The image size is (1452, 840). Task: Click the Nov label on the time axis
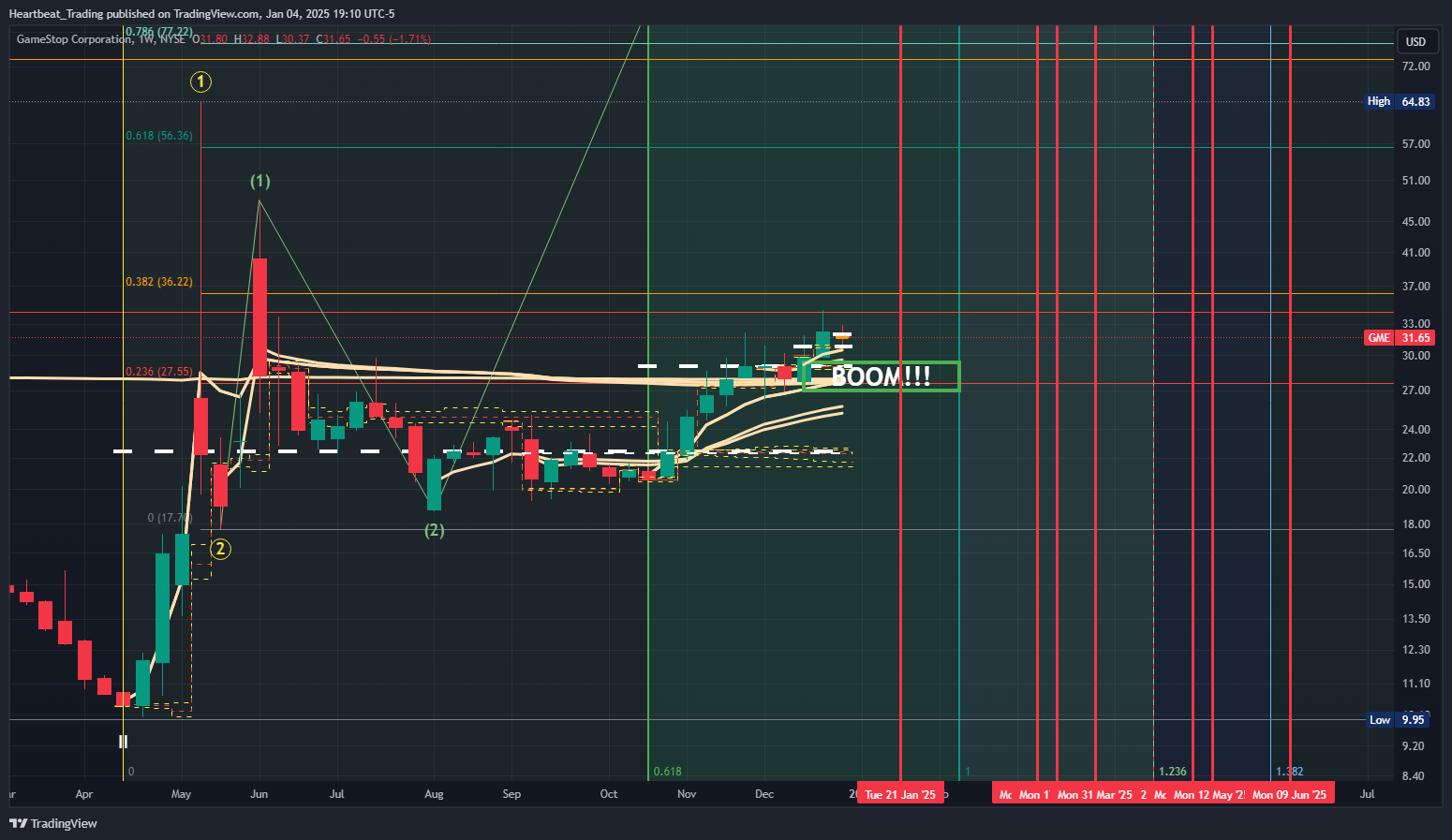coord(687,794)
